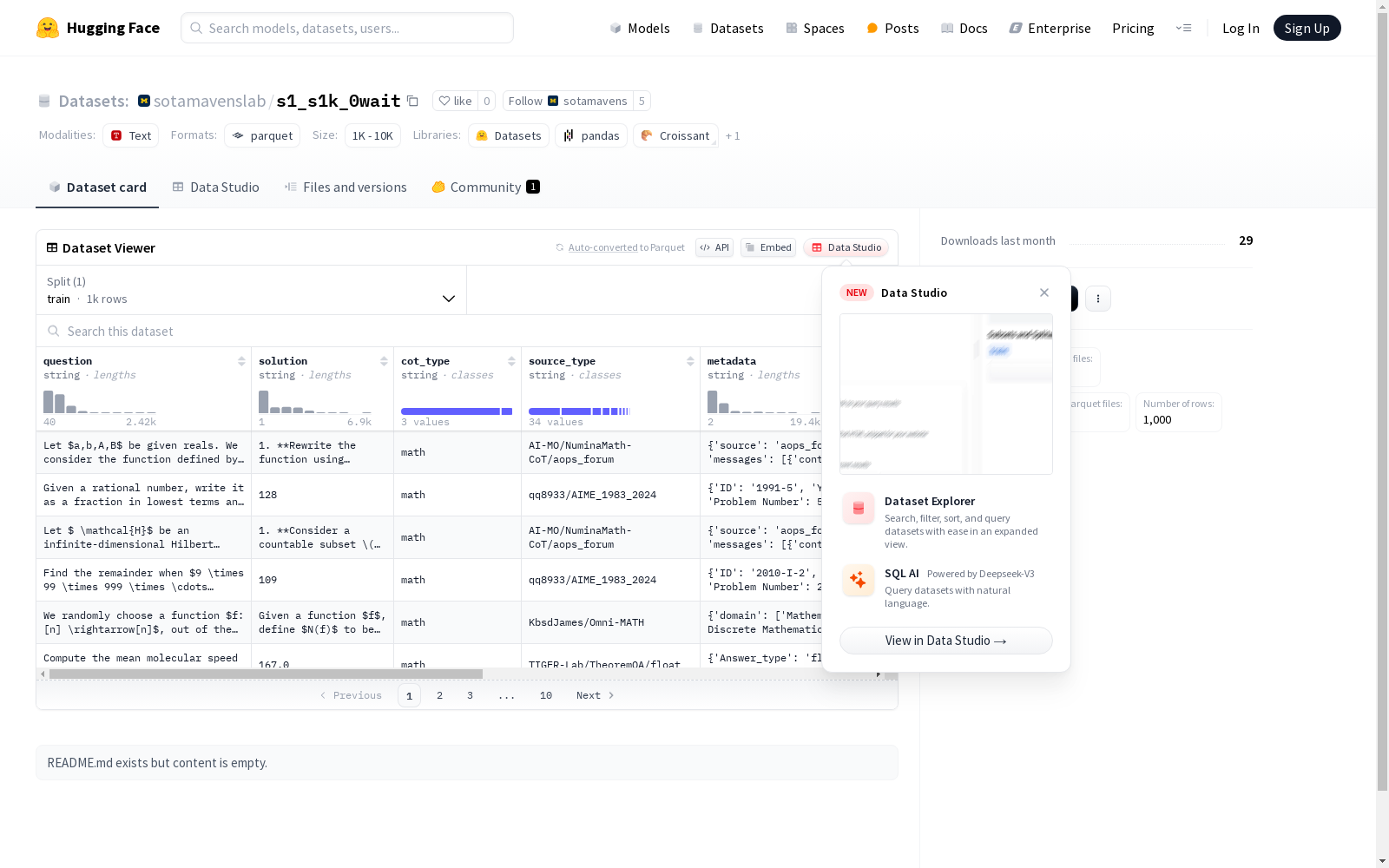Click the 'KbsdJames/Omni-MATH' cell
The width and height of the screenshot is (1389, 868).
click(610, 622)
